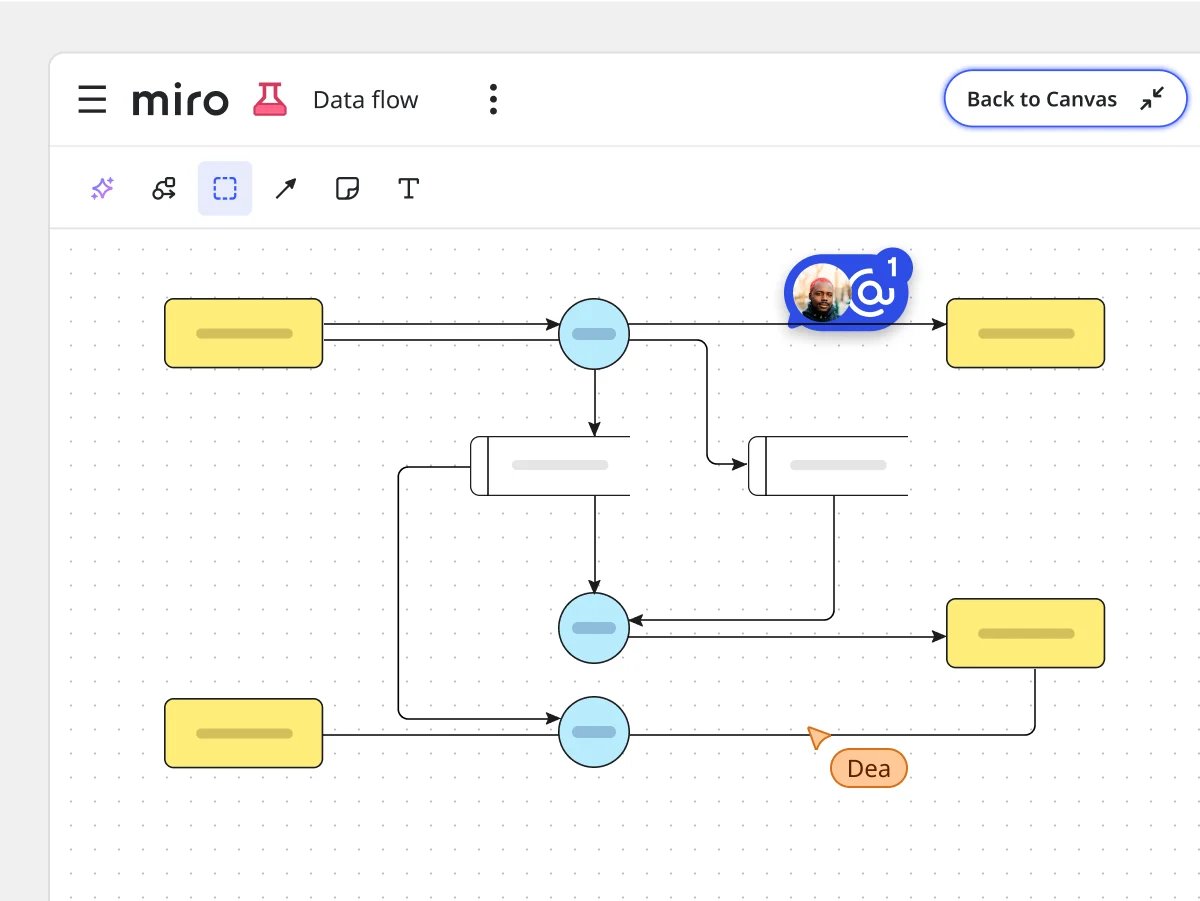Click the Data flow board title

point(365,100)
